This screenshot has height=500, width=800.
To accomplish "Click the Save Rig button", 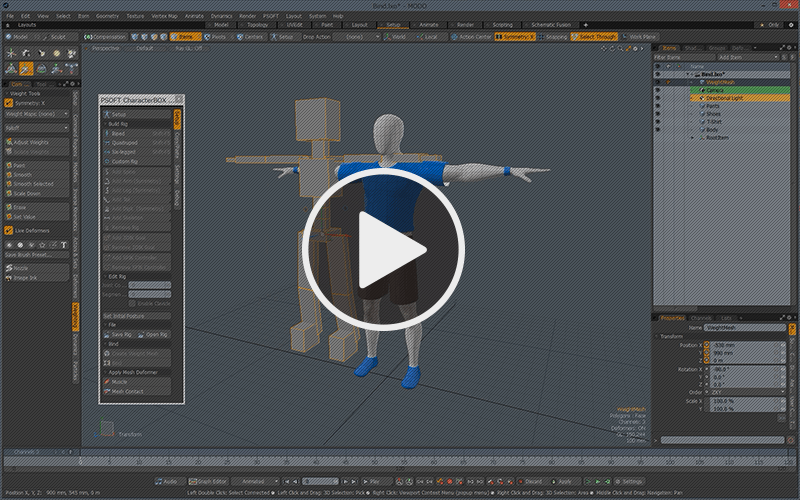I will pos(122,334).
